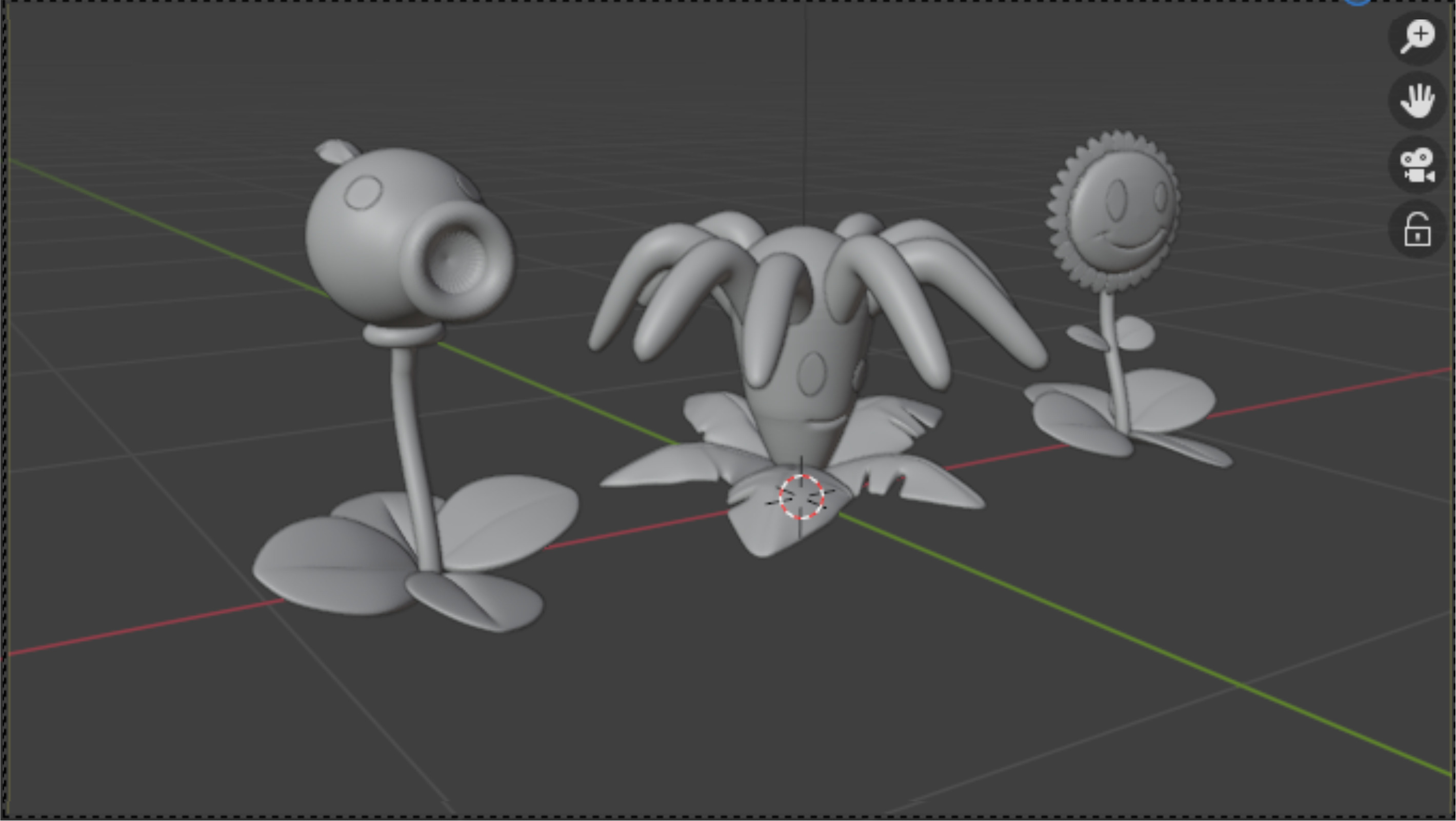This screenshot has height=821, width=1456.
Task: Click the red-white 3D cursor
Action: click(x=801, y=497)
